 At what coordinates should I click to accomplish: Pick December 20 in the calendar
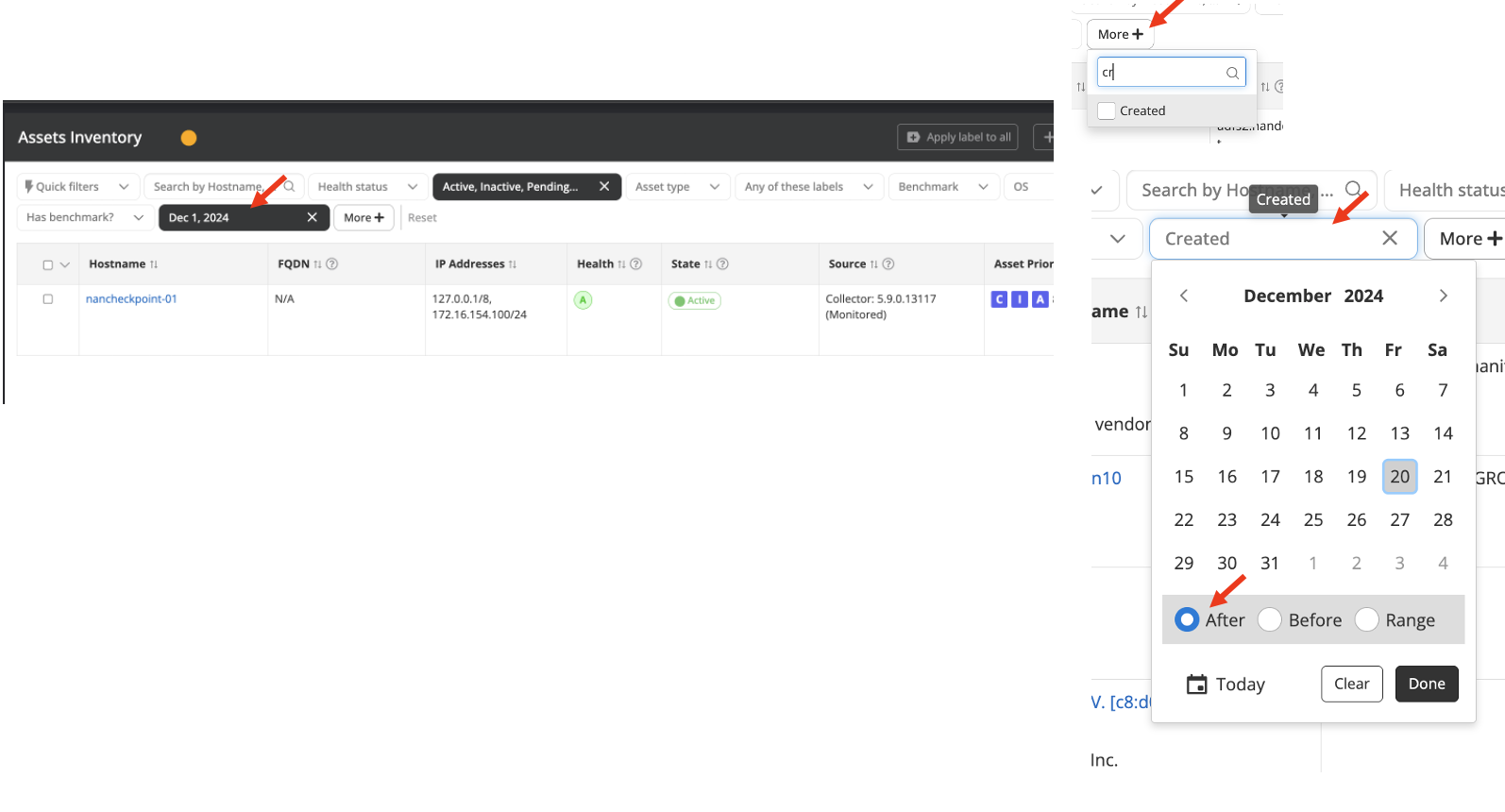click(x=1399, y=477)
